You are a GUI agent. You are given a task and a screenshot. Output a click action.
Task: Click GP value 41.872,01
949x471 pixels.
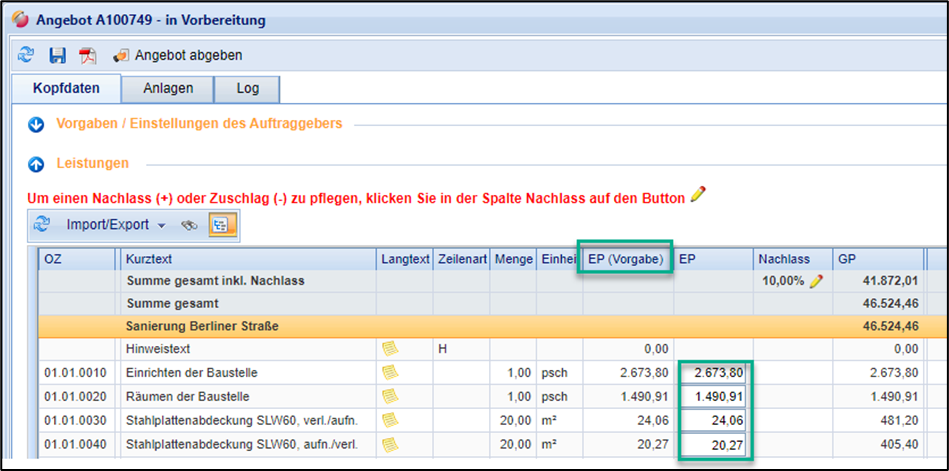892,281
